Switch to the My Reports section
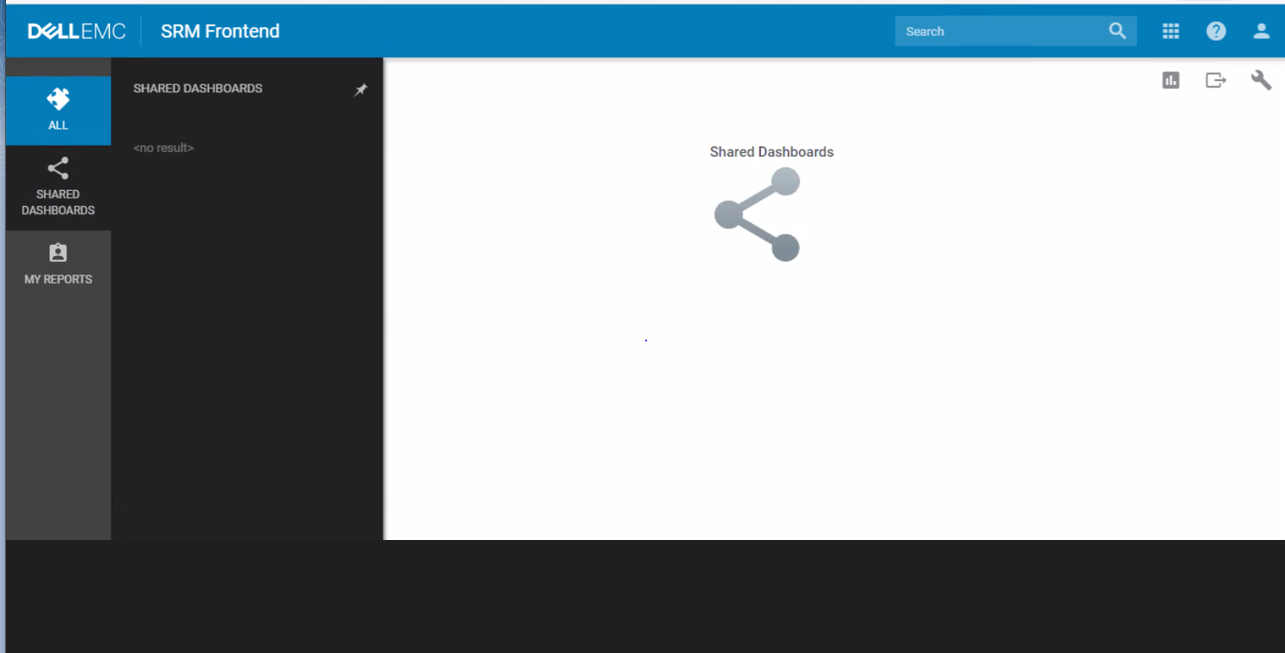This screenshot has height=653, width=1285. pyautogui.click(x=57, y=278)
